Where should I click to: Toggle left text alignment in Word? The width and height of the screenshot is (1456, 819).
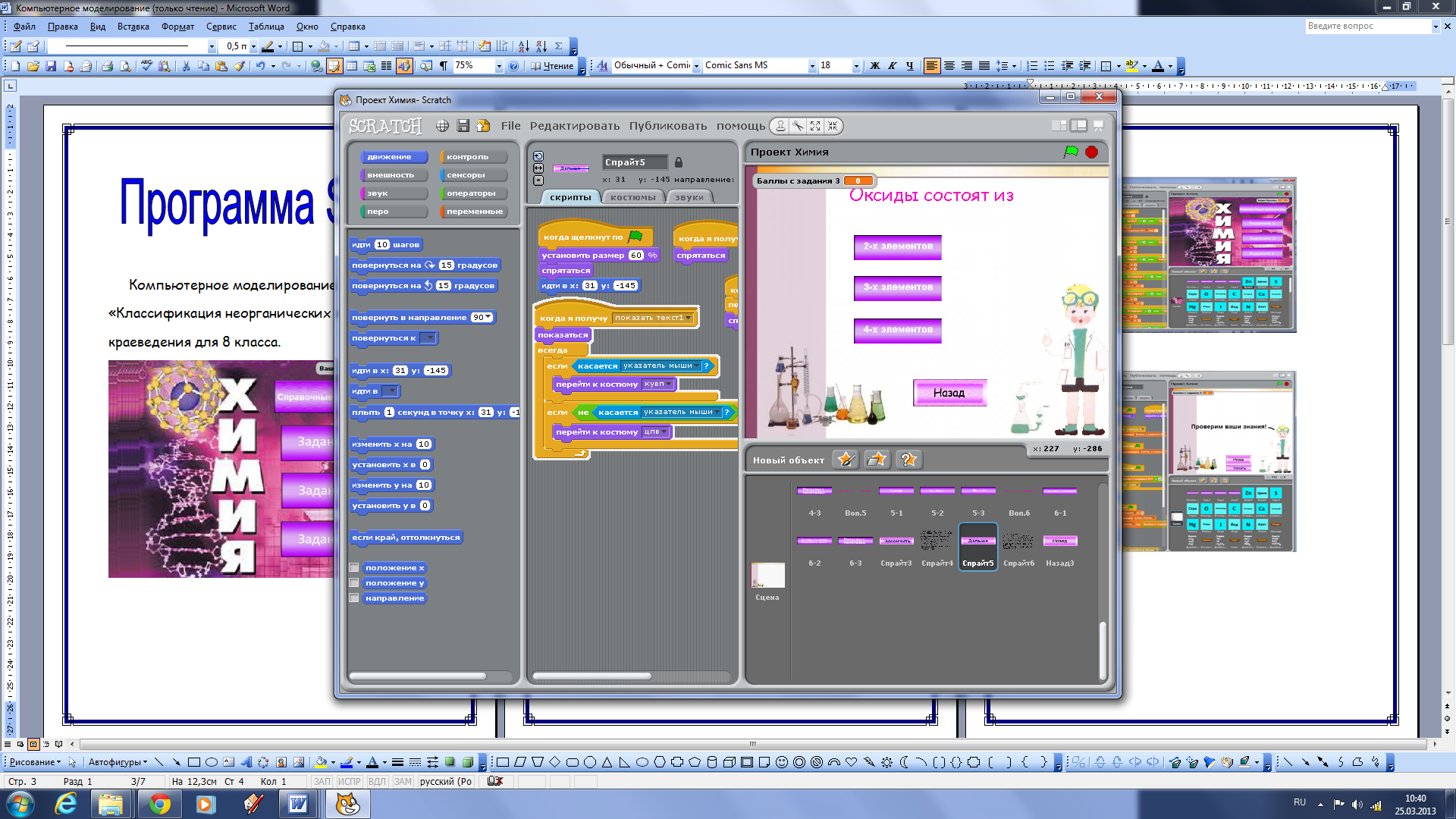pos(931,66)
